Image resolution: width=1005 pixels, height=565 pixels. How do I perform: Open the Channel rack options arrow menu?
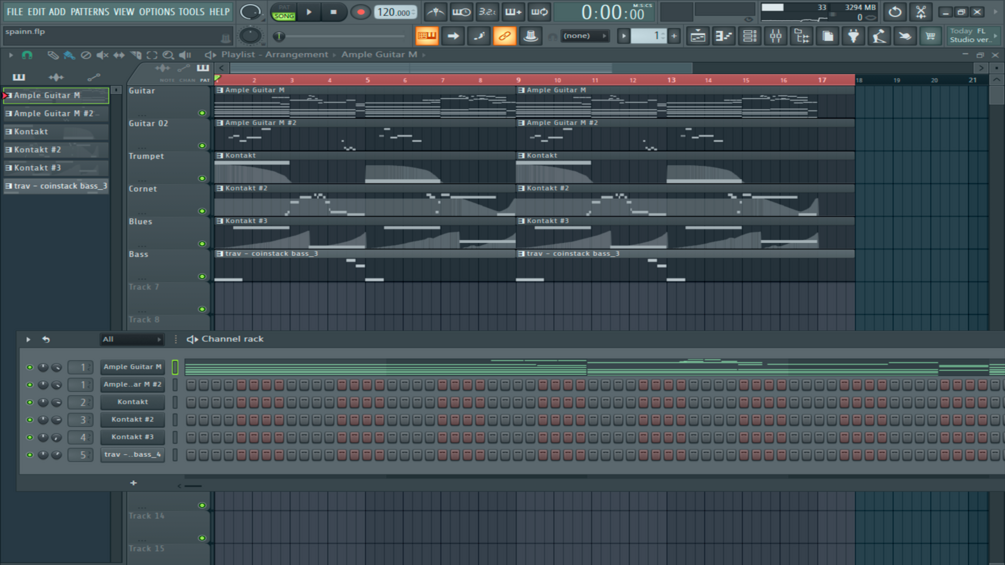pos(28,340)
